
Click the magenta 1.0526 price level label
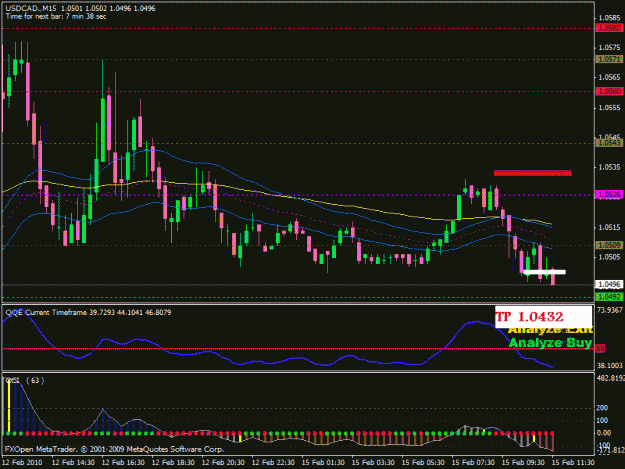tap(609, 194)
